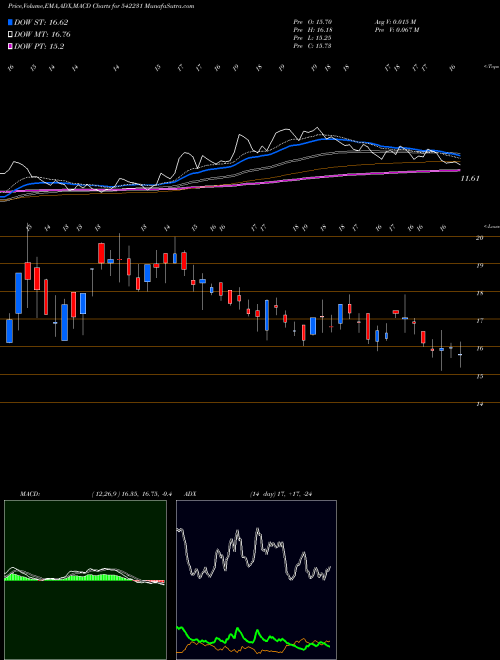Click the 'Pre L: 15.25' value

[313, 38]
